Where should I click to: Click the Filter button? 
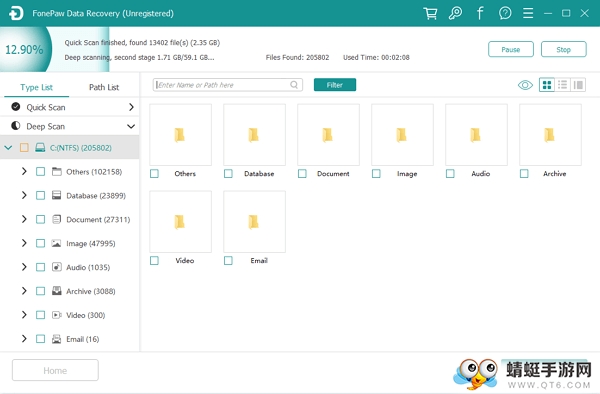tap(335, 85)
